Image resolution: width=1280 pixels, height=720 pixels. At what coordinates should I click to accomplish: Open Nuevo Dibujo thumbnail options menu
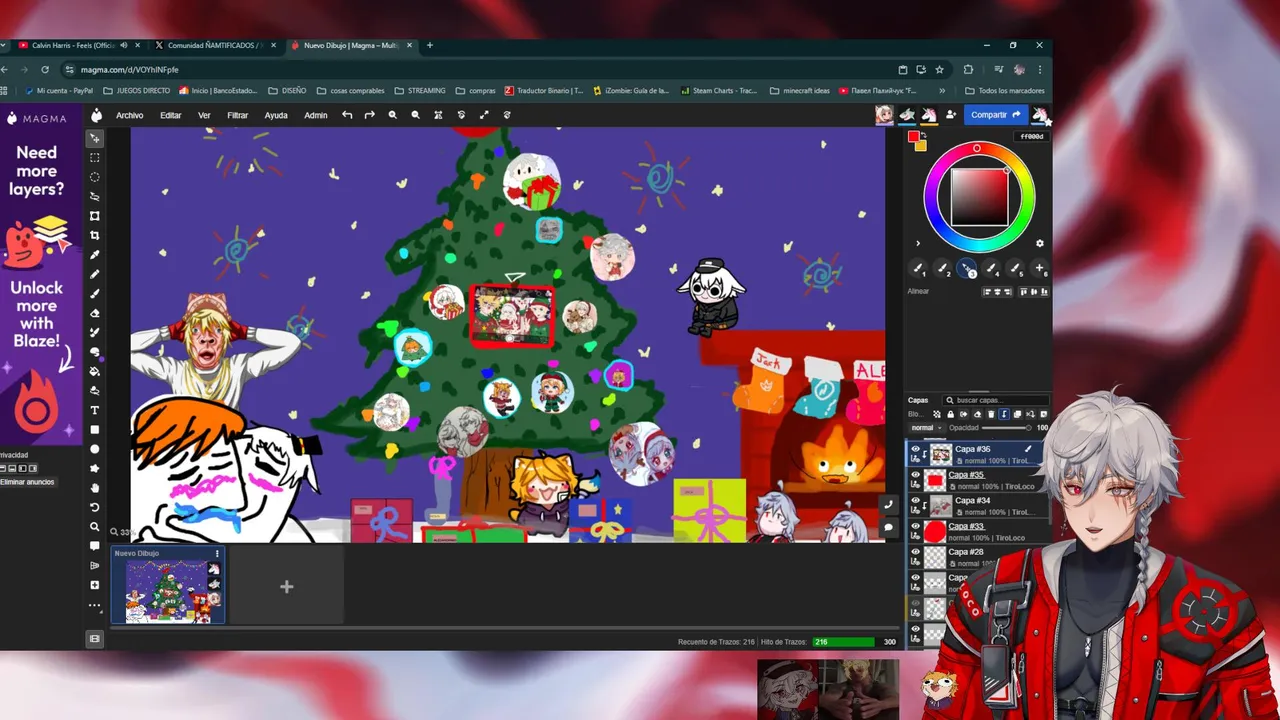click(x=217, y=553)
